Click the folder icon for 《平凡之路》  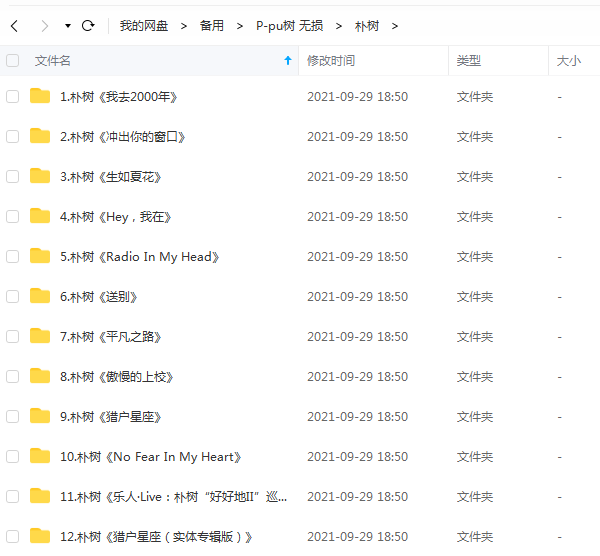[40, 337]
